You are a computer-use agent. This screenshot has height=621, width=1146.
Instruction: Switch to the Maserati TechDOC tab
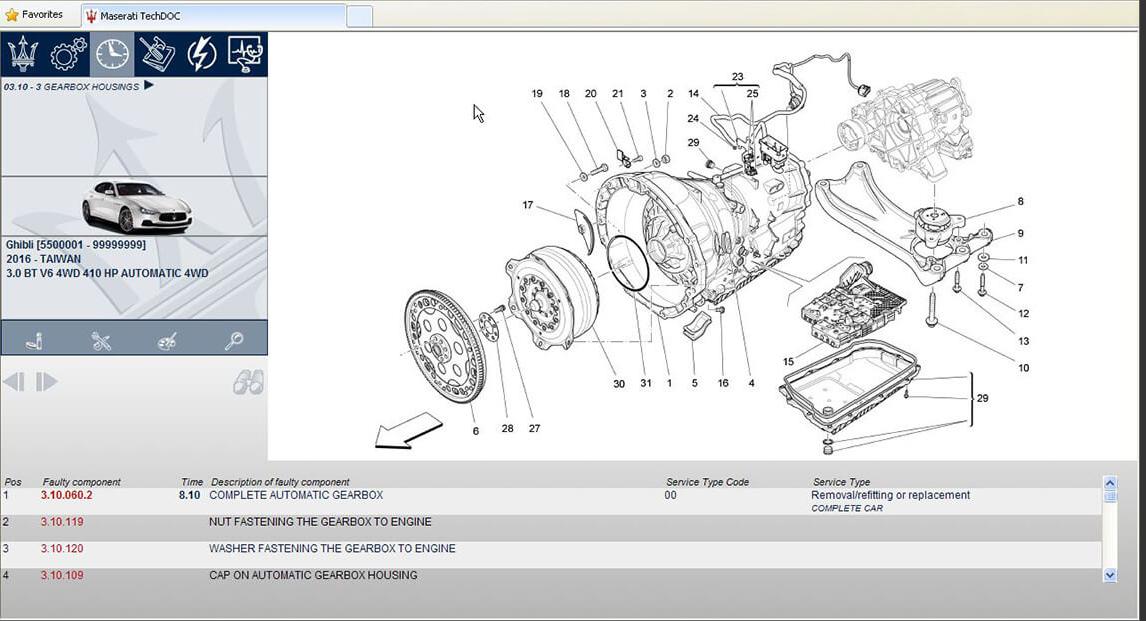[140, 15]
